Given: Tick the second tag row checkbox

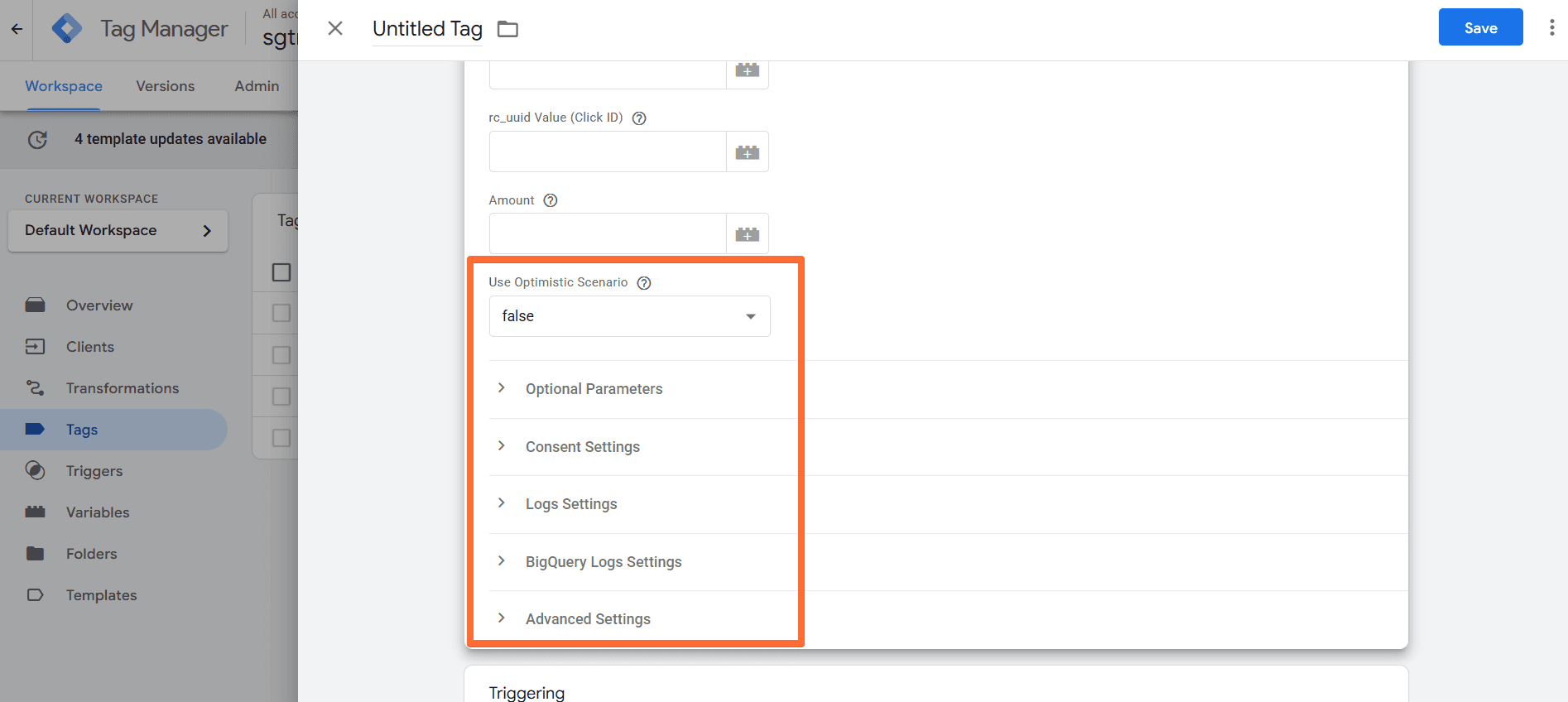Looking at the screenshot, I should (280, 354).
